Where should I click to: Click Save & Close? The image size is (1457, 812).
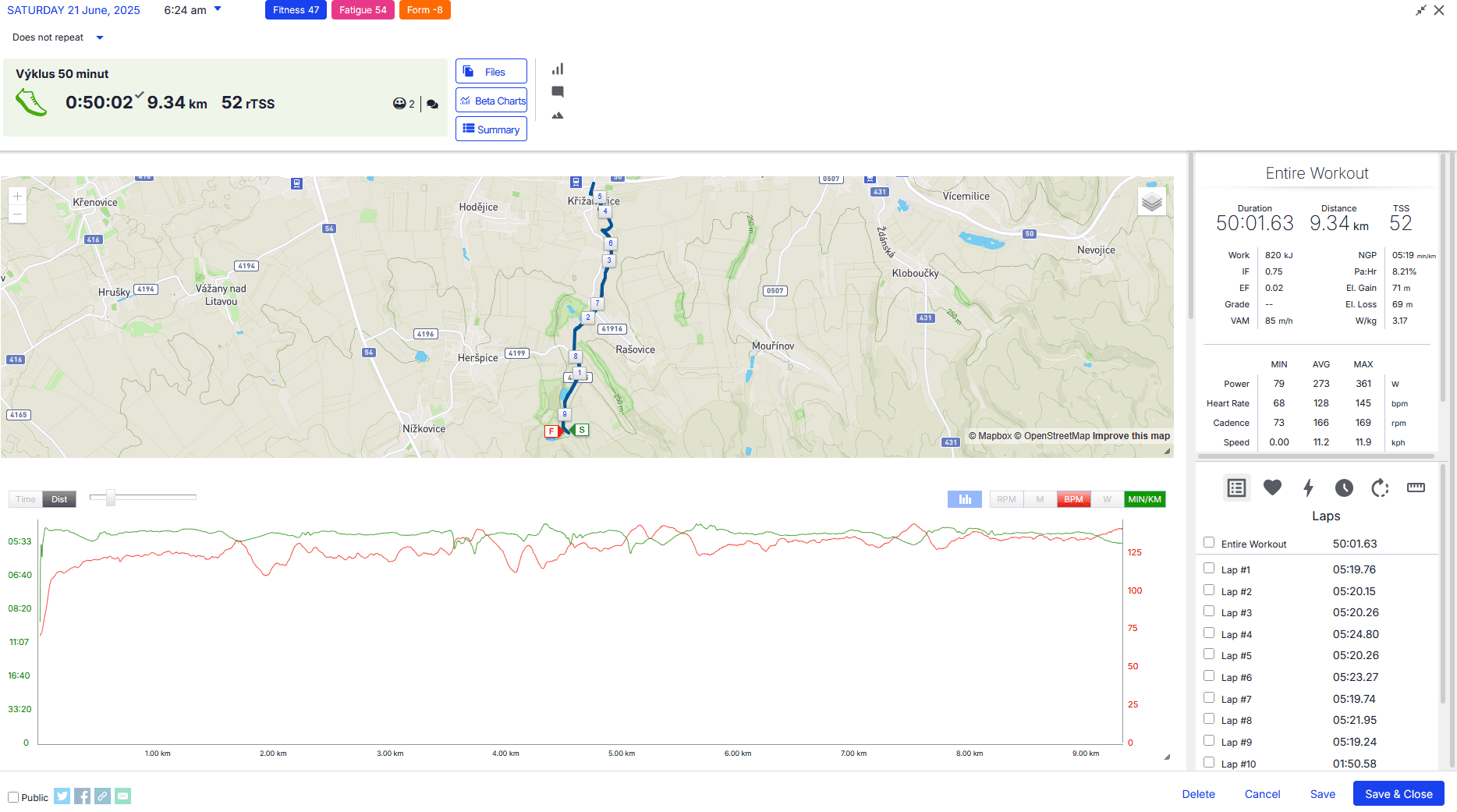(x=1399, y=793)
